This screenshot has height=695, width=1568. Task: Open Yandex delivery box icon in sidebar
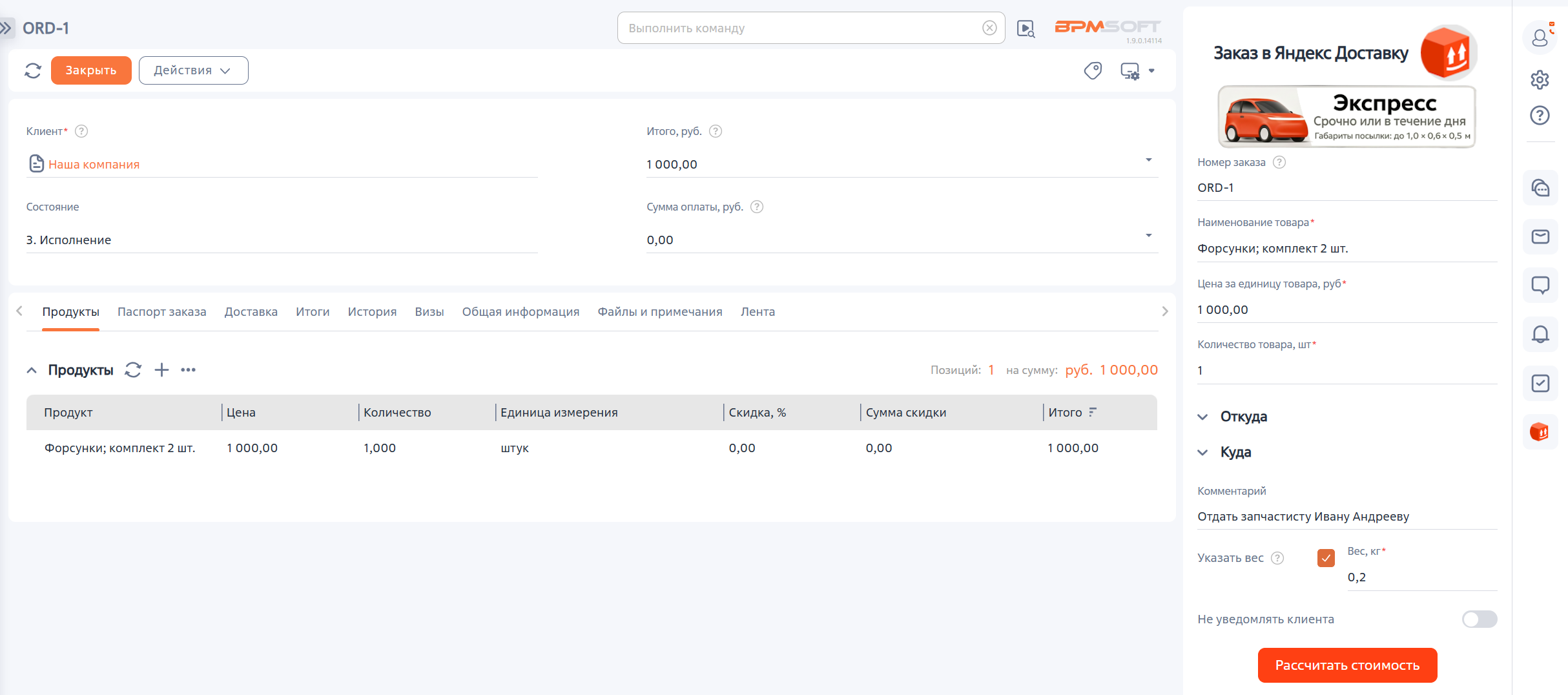[x=1541, y=431]
